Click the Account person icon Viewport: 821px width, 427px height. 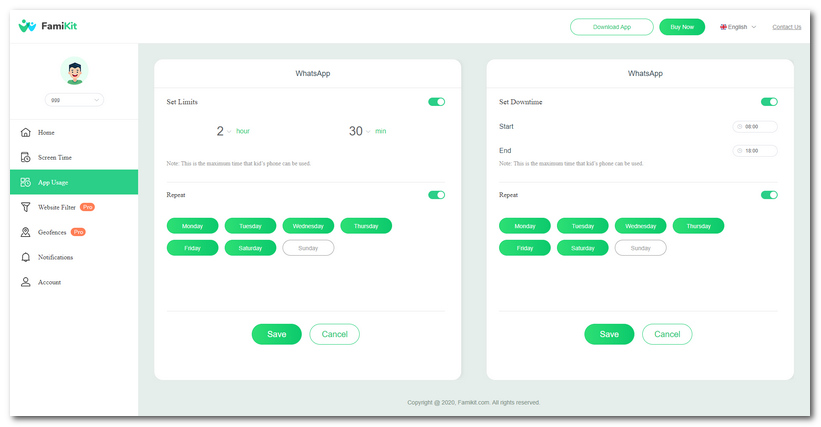pyautogui.click(x=25, y=282)
